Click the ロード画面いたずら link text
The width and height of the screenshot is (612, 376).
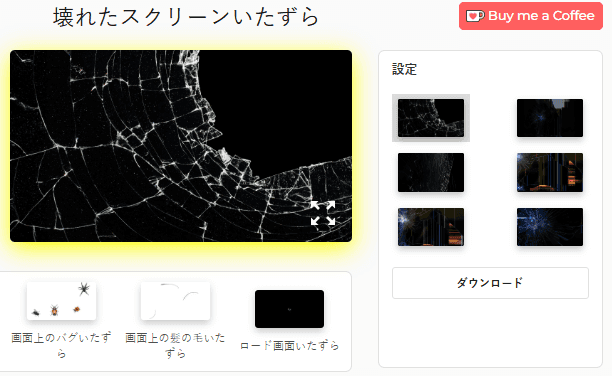tap(289, 346)
